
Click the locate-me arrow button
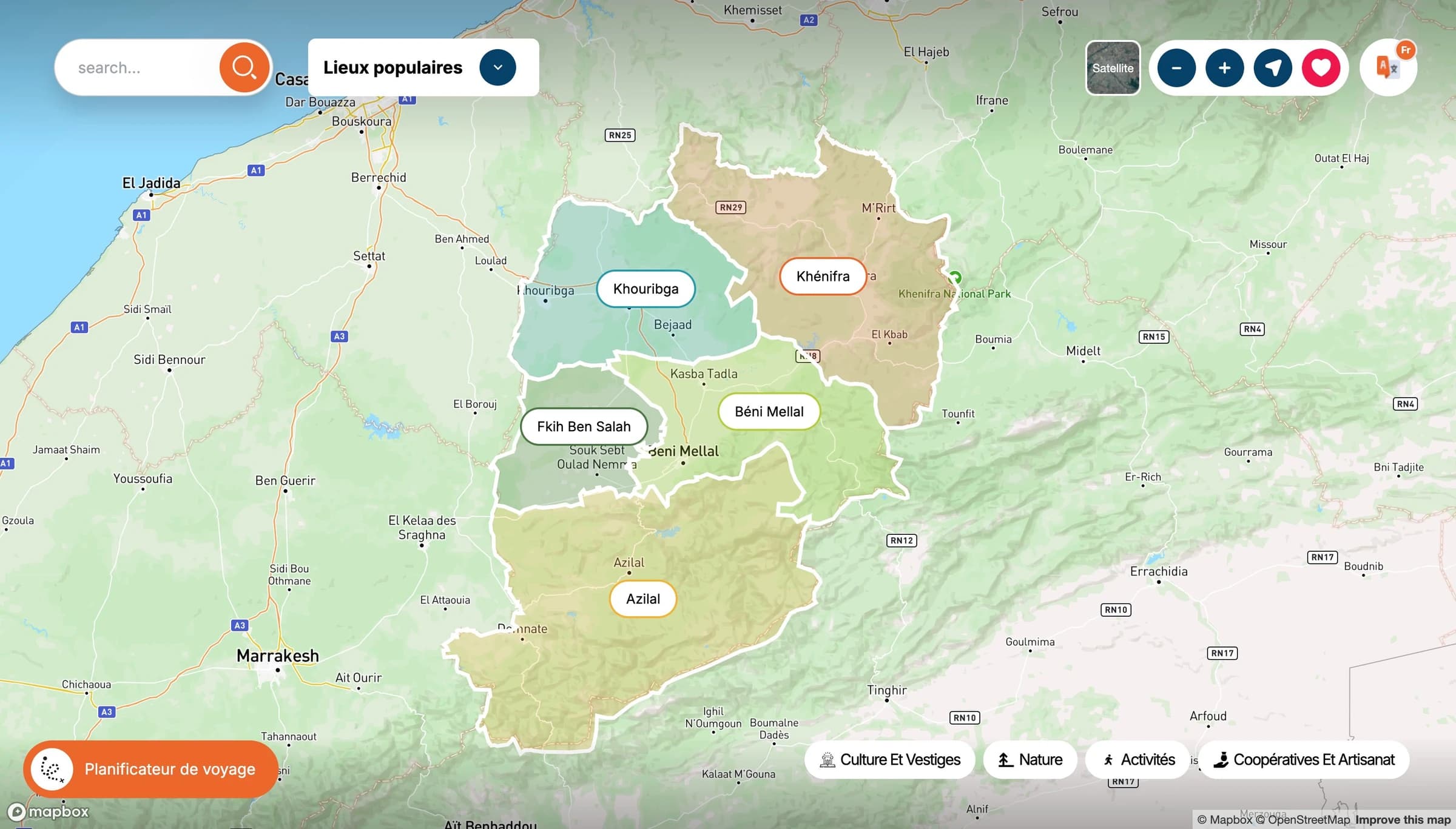click(x=1273, y=68)
